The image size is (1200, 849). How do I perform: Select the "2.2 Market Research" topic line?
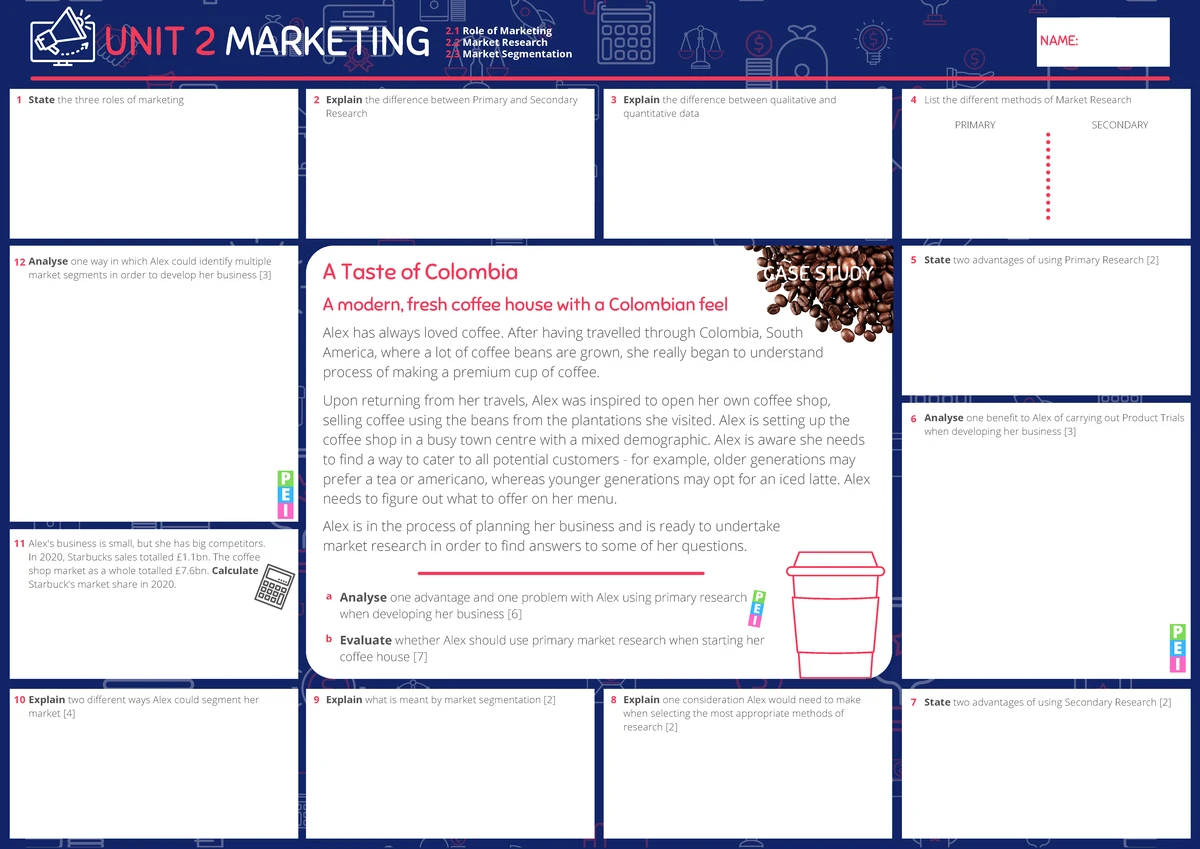click(x=496, y=42)
